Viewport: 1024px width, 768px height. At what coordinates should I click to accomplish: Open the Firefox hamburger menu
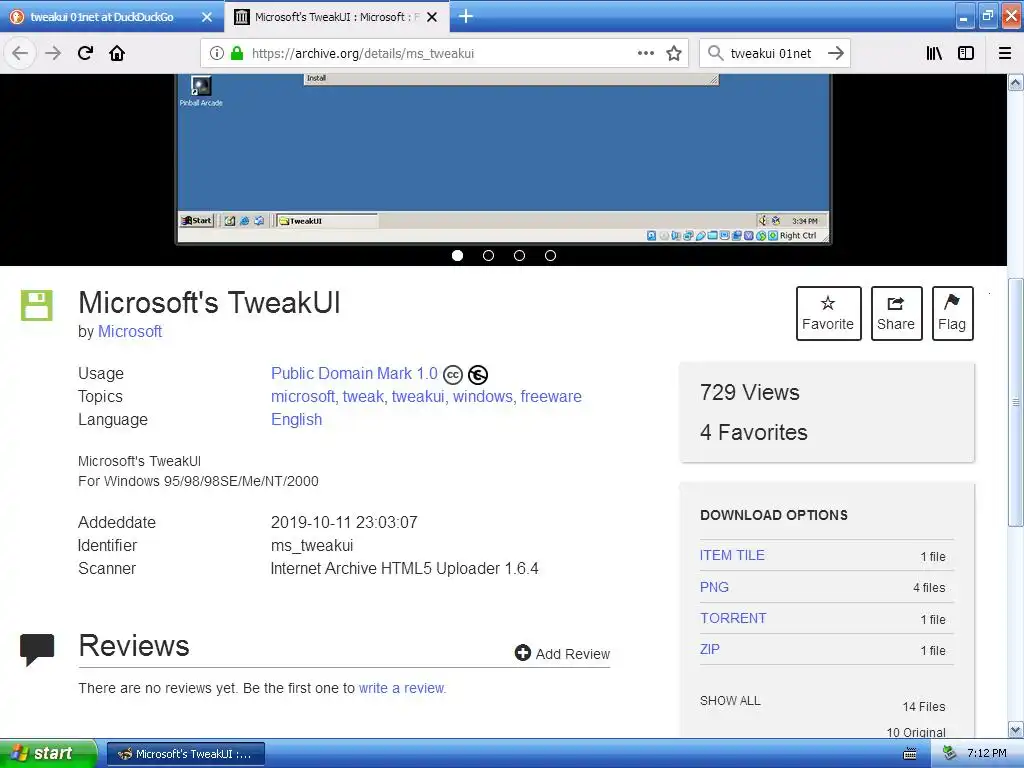(1005, 54)
